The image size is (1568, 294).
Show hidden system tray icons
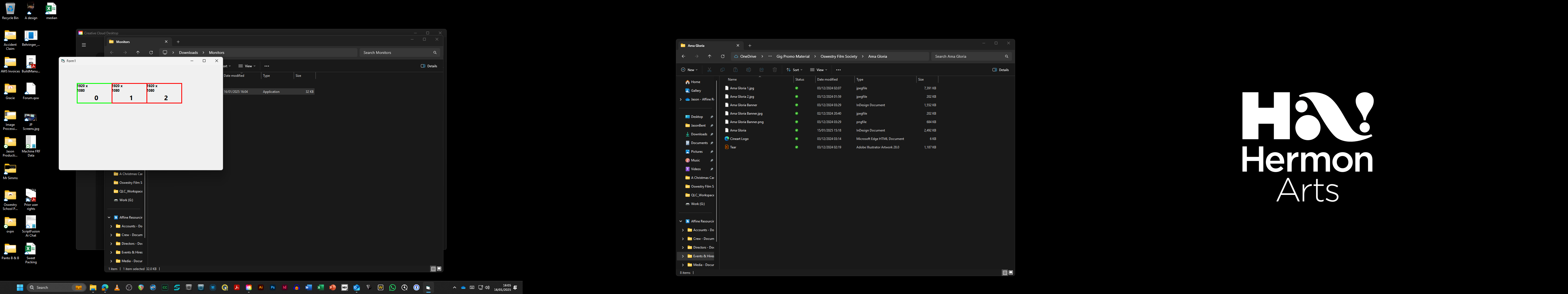455,287
